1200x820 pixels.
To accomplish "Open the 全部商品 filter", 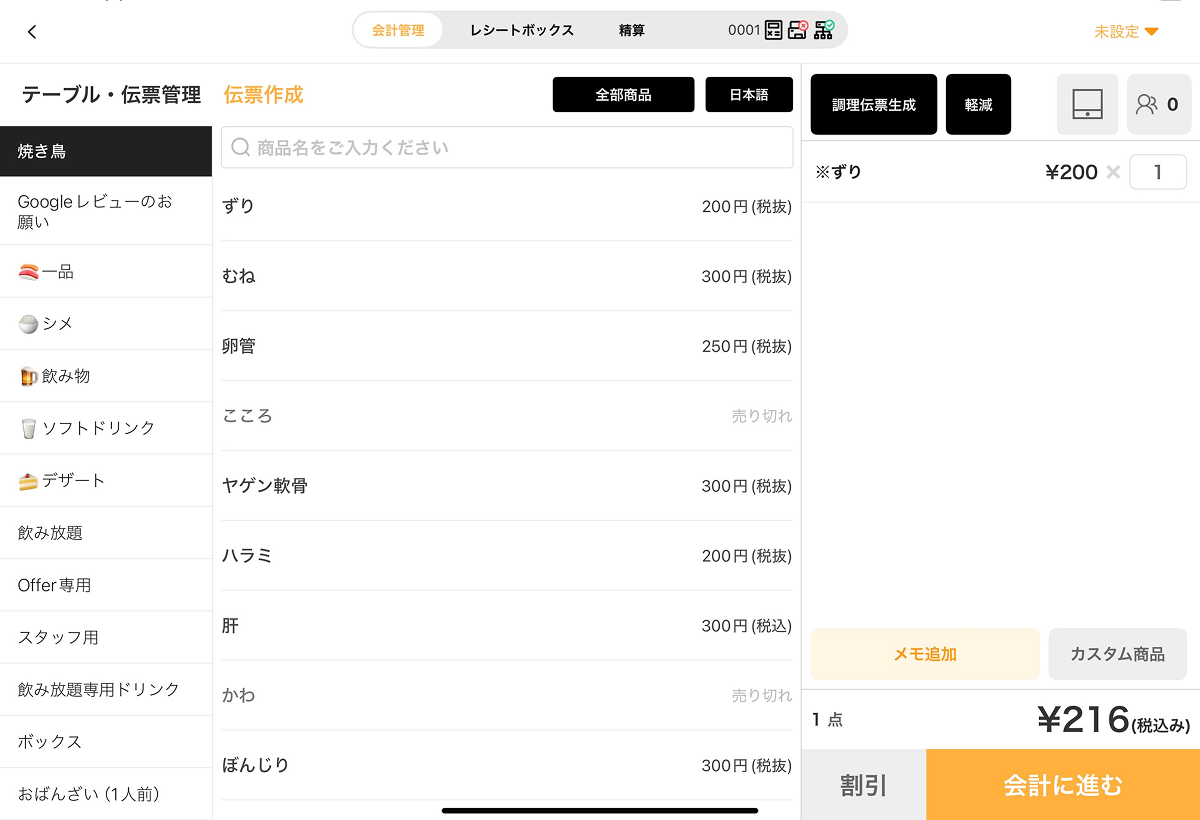I will (x=623, y=95).
